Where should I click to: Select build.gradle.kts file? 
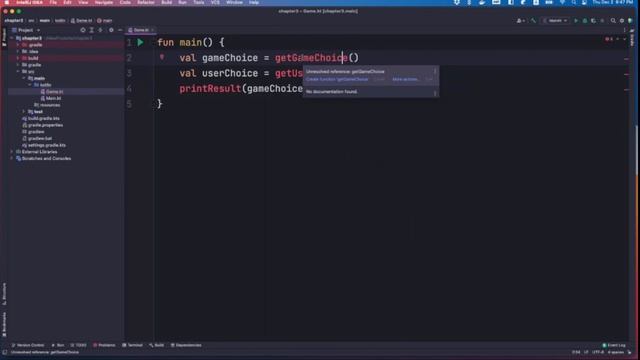click(x=44, y=118)
